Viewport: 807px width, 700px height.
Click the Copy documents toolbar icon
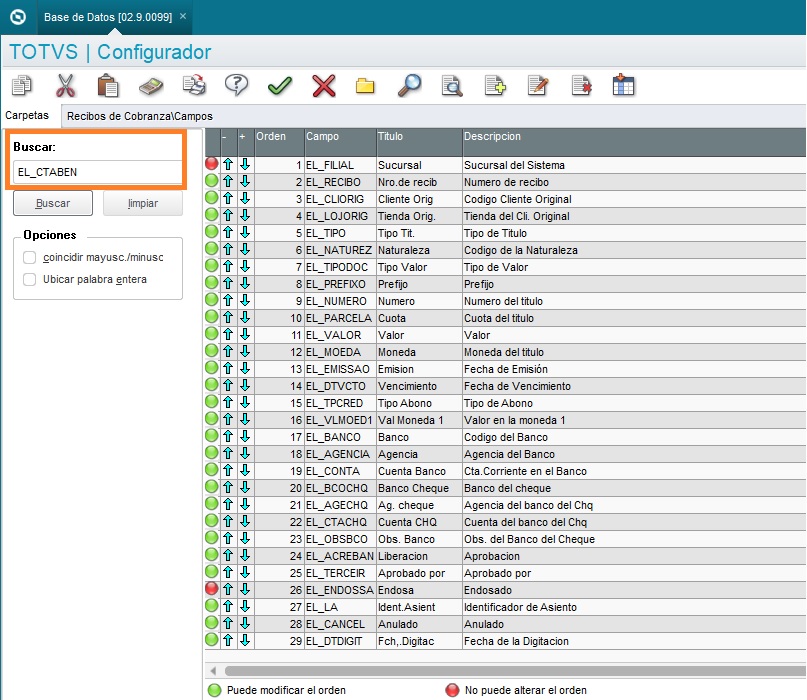[x=22, y=85]
